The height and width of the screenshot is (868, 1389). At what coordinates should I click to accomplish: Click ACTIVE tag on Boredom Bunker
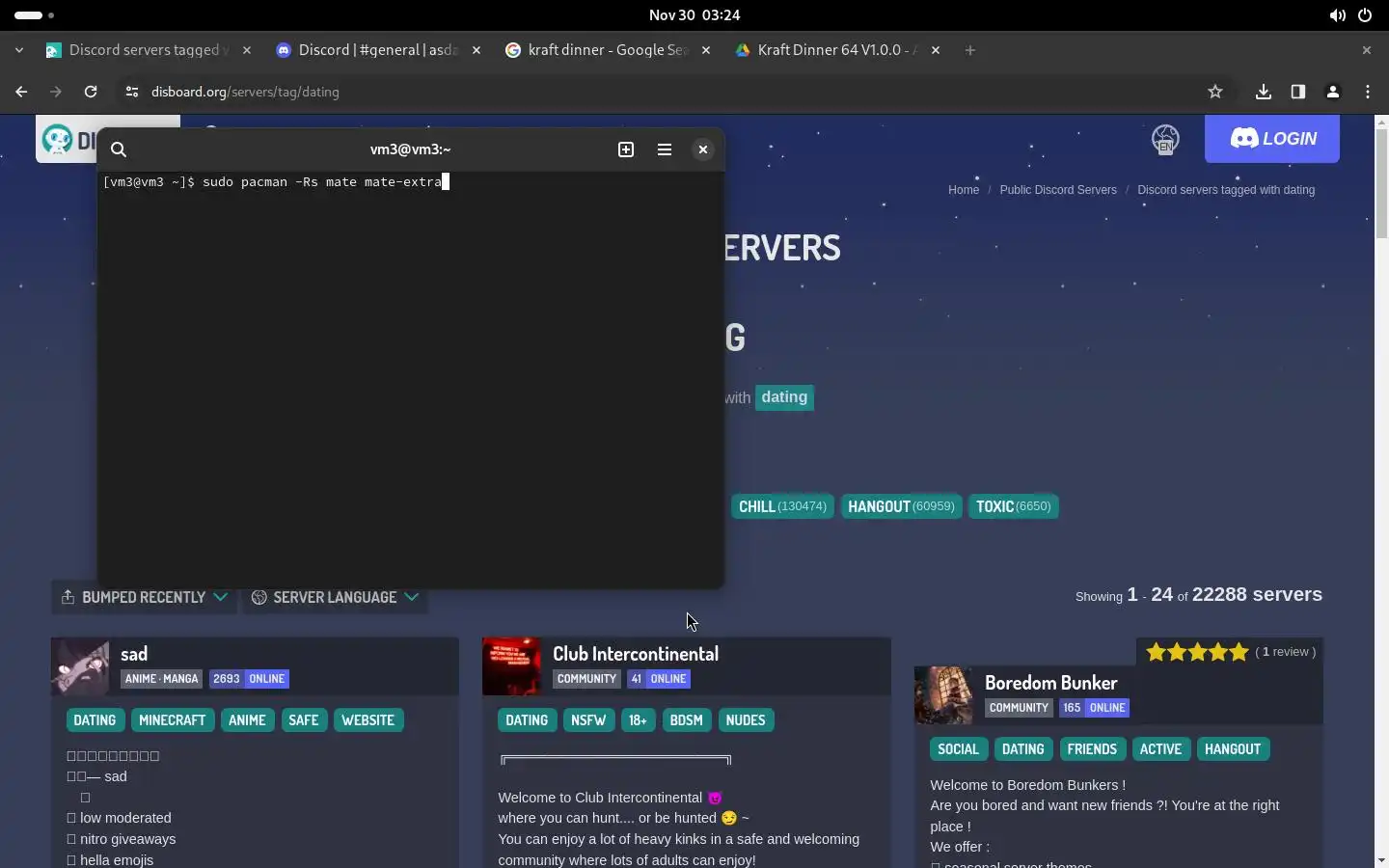pos(1160,749)
